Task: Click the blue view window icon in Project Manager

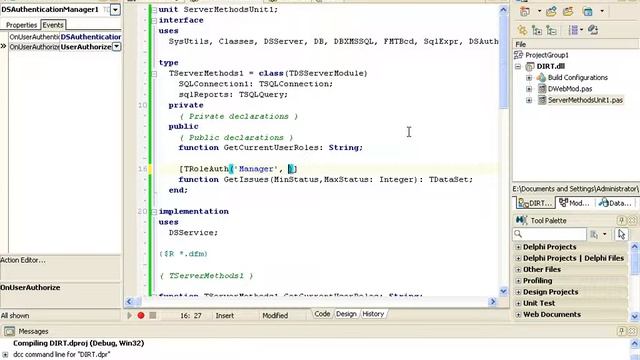Action: pos(588,11)
